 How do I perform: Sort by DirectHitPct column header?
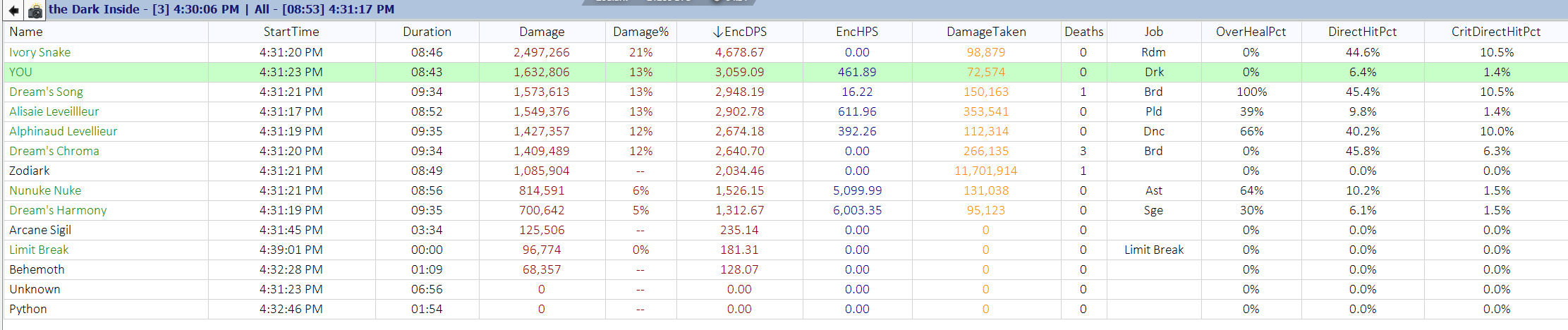point(1362,32)
